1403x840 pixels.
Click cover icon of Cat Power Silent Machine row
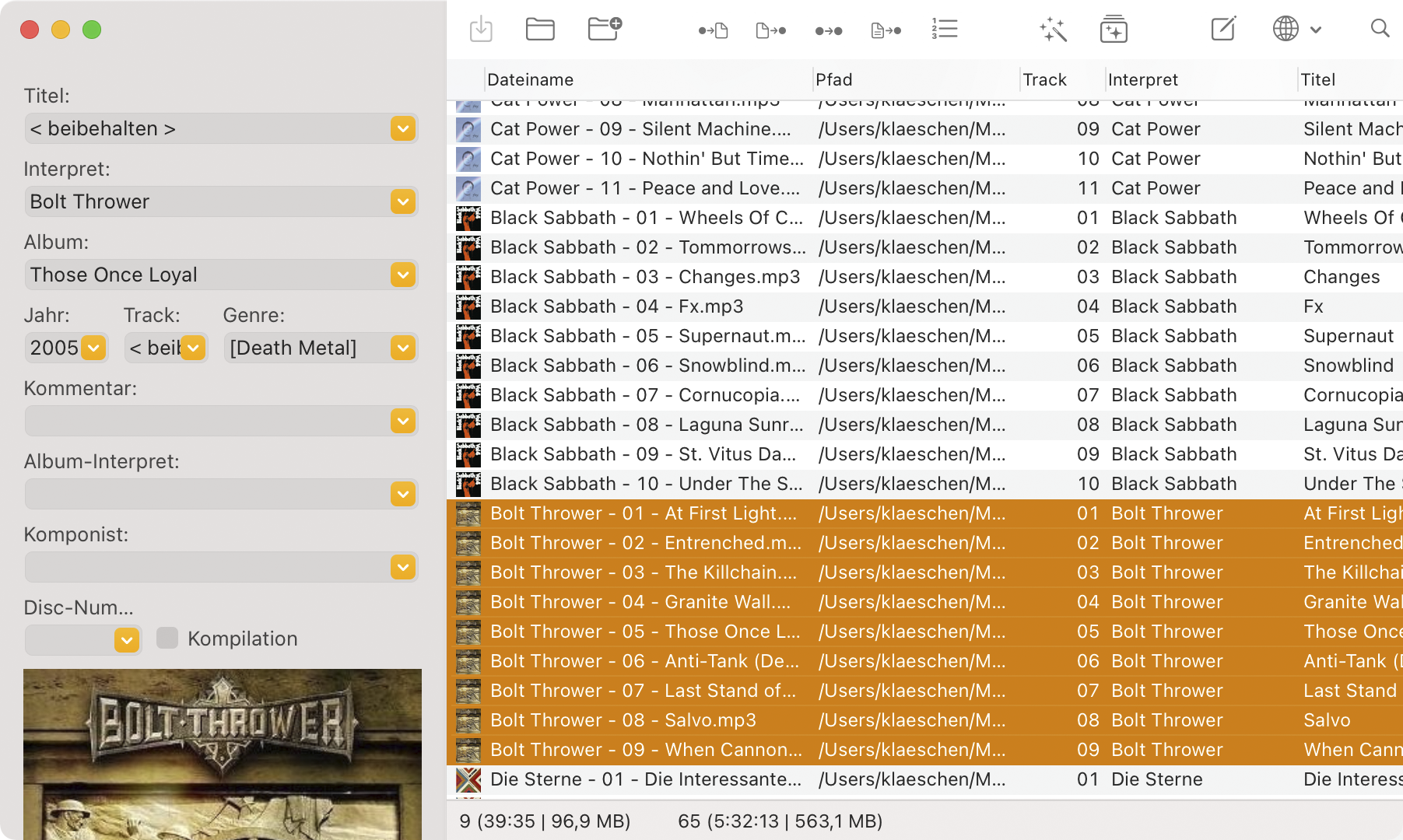(x=468, y=129)
